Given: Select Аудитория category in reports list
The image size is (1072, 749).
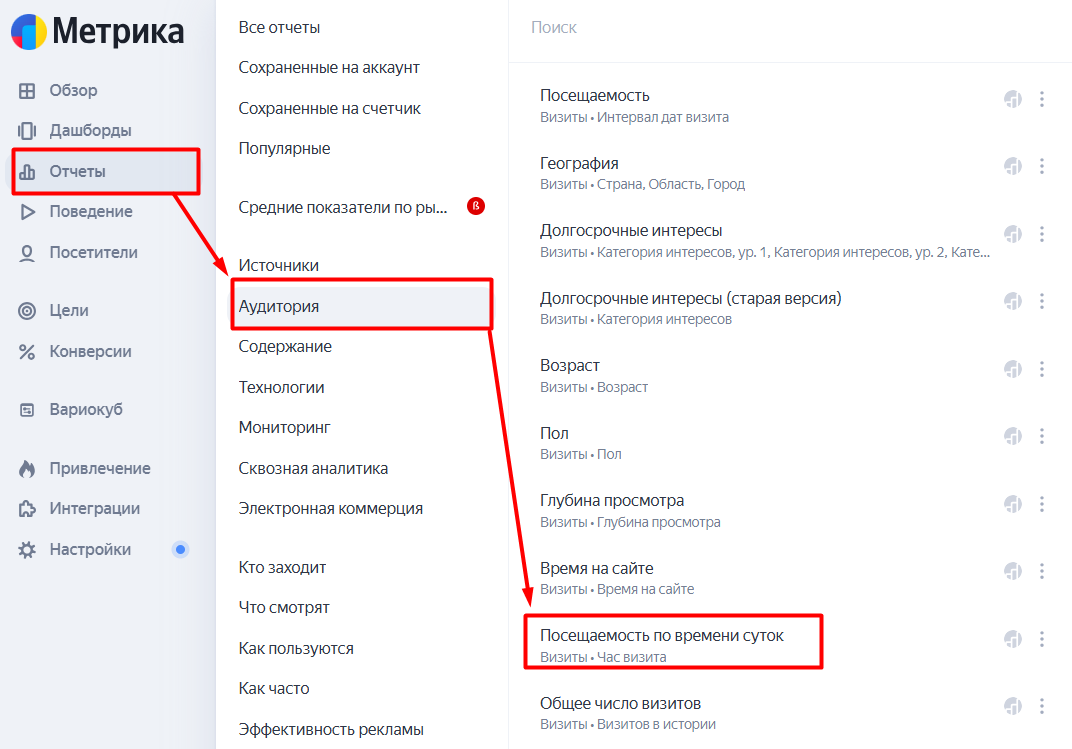Looking at the screenshot, I should point(279,306).
